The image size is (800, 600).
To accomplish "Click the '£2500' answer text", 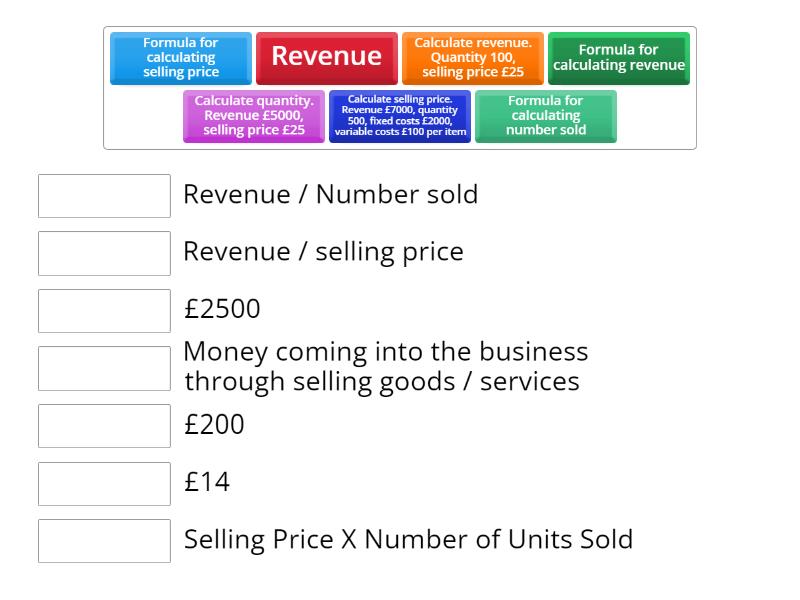I will pyautogui.click(x=222, y=309).
